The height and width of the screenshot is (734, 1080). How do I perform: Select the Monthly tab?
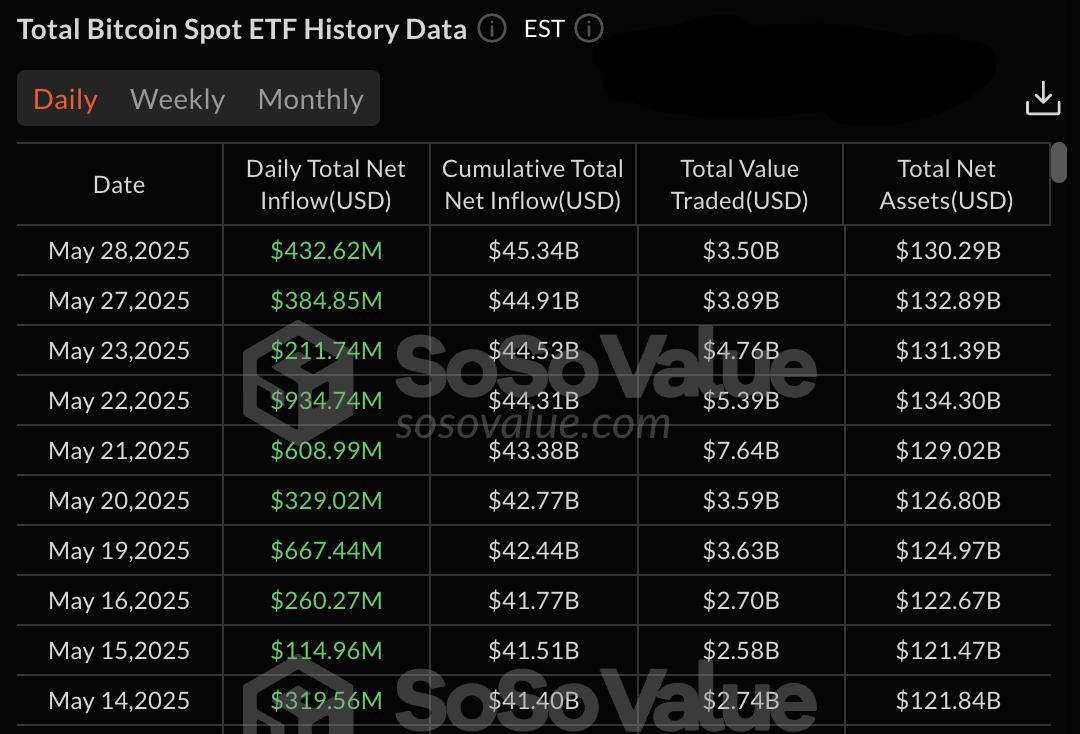click(311, 99)
